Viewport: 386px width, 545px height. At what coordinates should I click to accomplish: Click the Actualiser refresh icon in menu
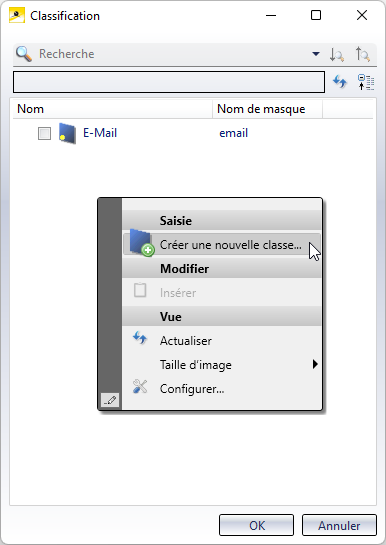[140, 338]
